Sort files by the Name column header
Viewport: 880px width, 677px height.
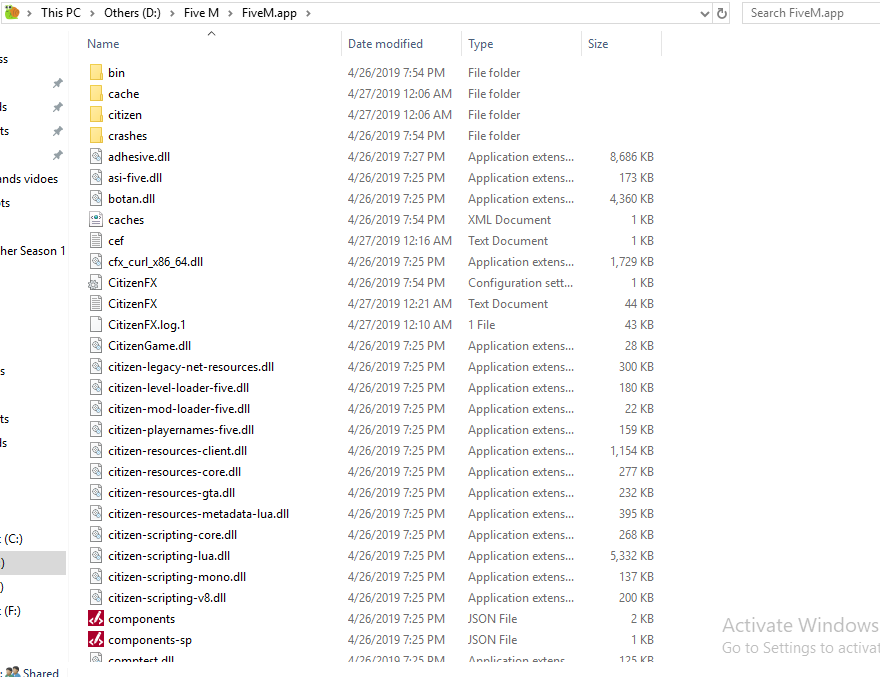coord(103,44)
